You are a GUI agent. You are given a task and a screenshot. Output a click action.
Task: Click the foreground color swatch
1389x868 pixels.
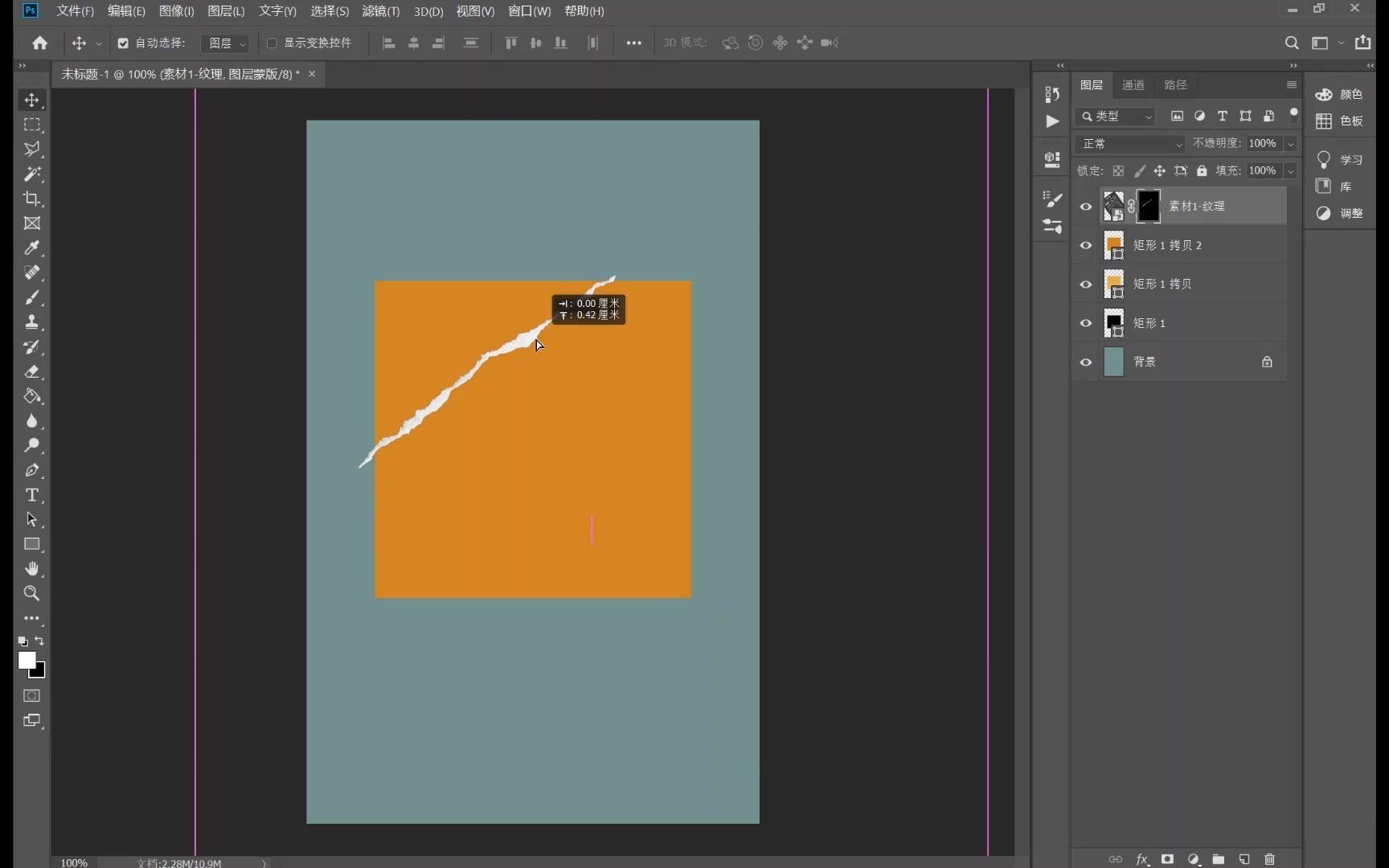27,660
